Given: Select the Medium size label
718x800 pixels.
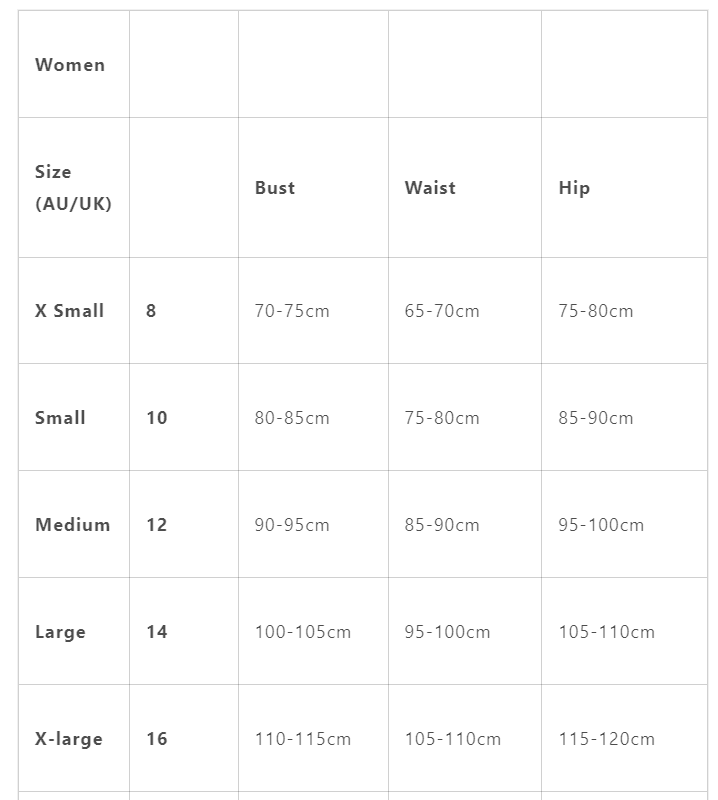Looking at the screenshot, I should pyautogui.click(x=73, y=525).
